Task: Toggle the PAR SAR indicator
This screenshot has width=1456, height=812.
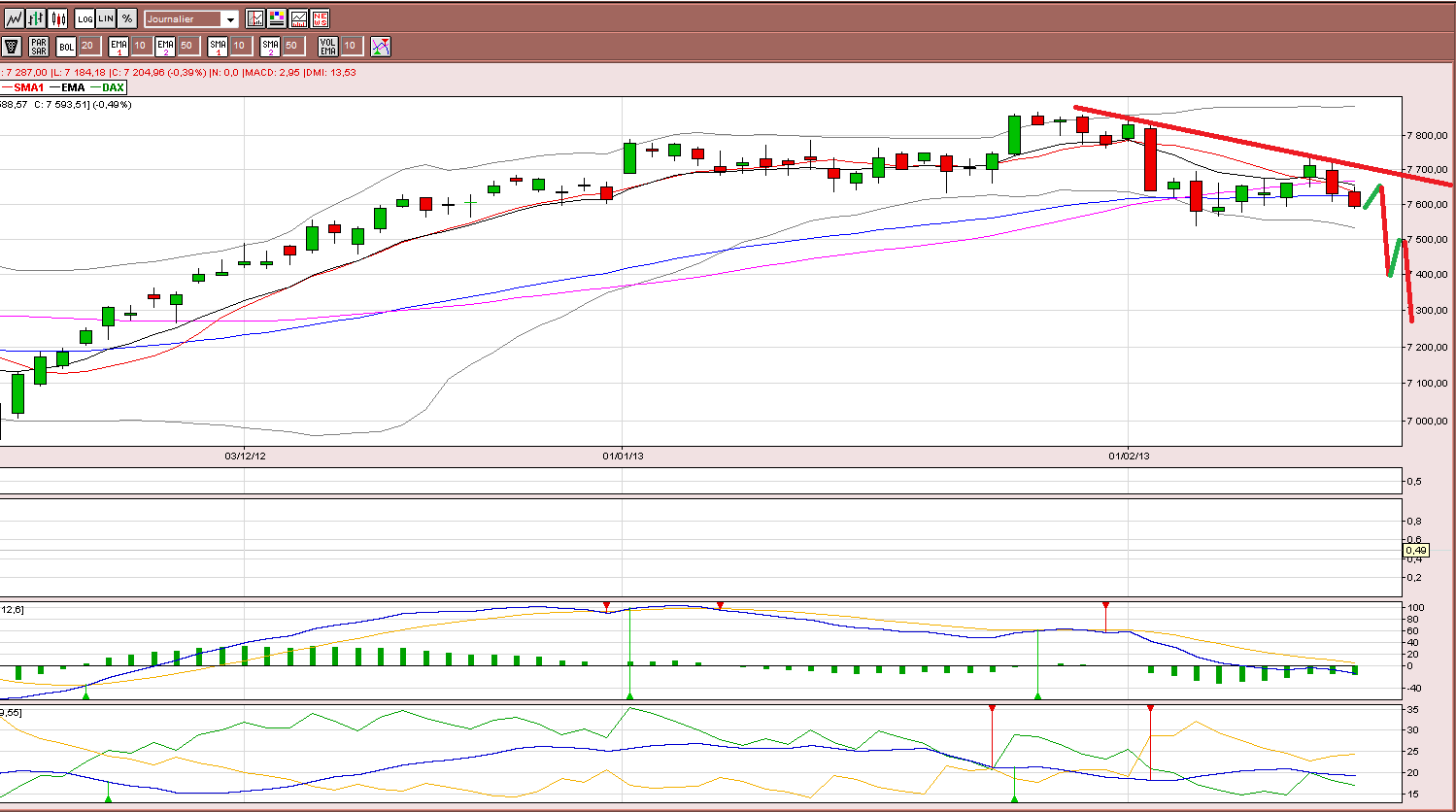Action: 39,47
